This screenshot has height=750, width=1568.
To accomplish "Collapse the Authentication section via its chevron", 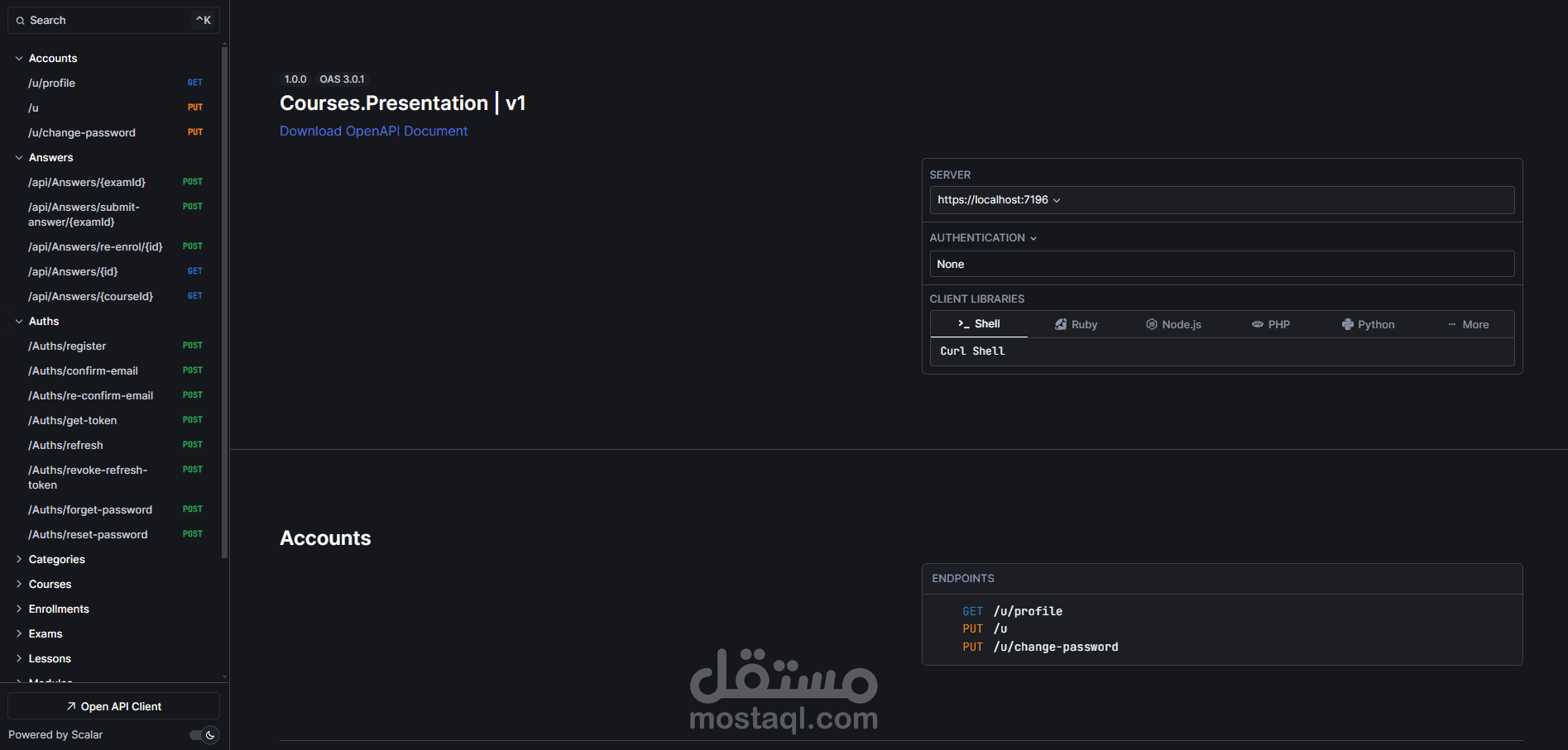I will click(x=1033, y=237).
